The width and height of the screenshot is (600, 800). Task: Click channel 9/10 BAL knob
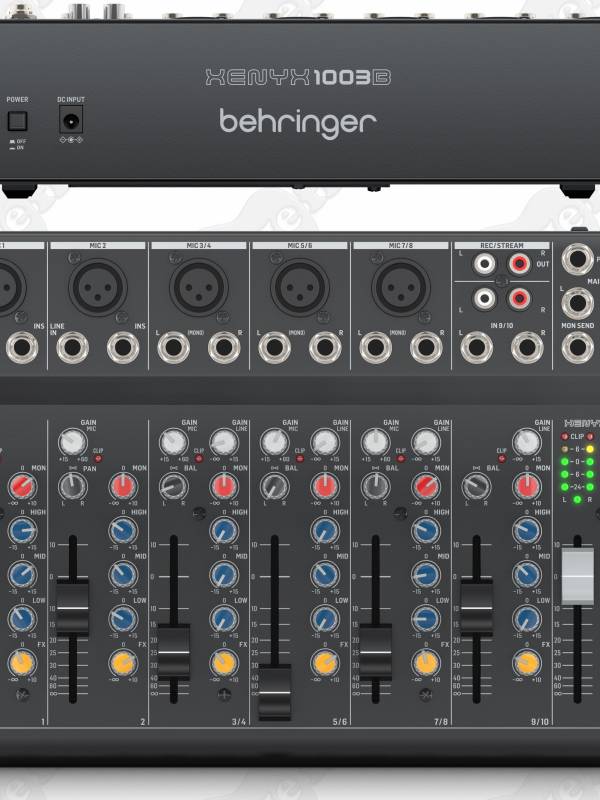[x=477, y=486]
